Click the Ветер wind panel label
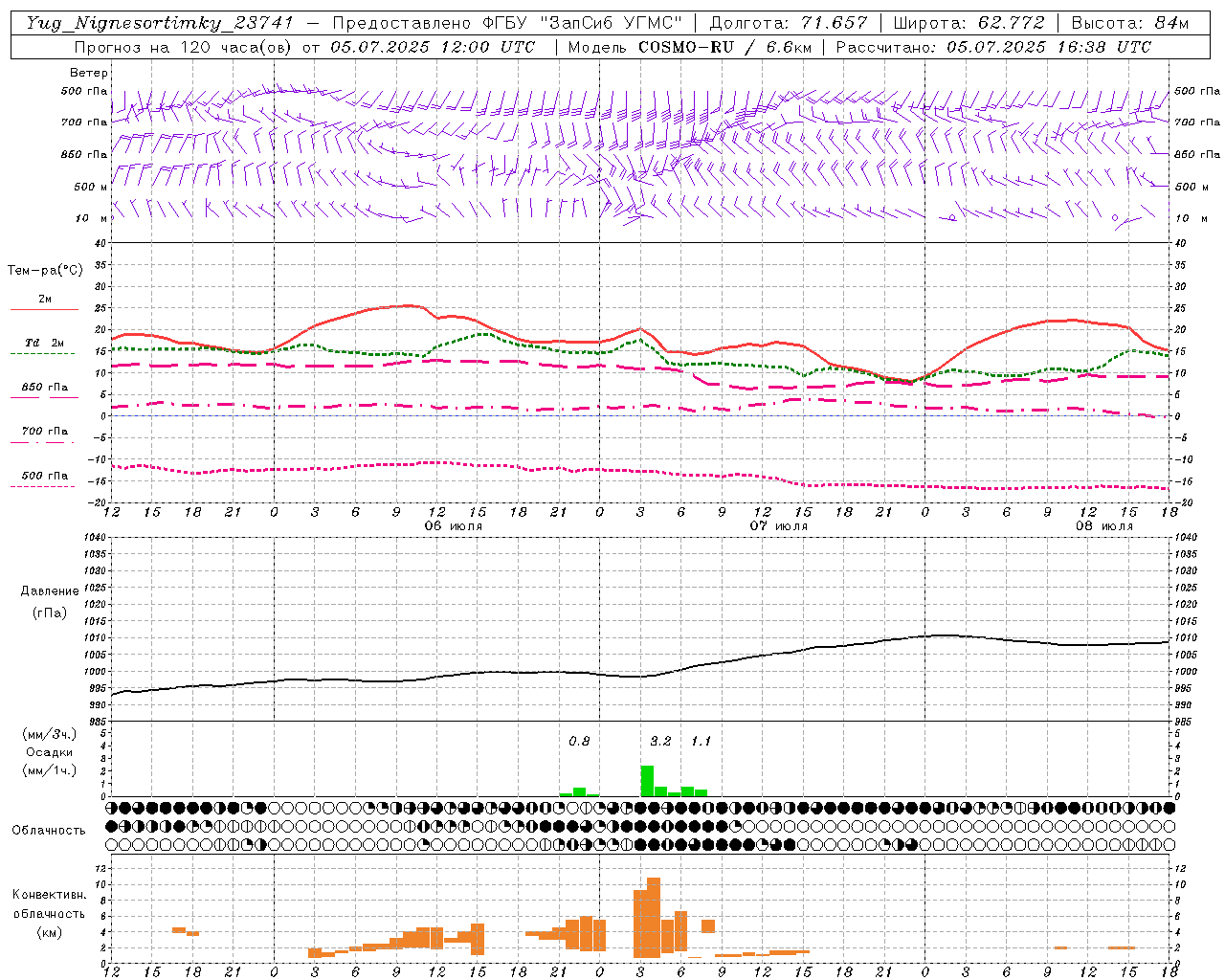The width and height of the screenshot is (1225, 980). 89,73
